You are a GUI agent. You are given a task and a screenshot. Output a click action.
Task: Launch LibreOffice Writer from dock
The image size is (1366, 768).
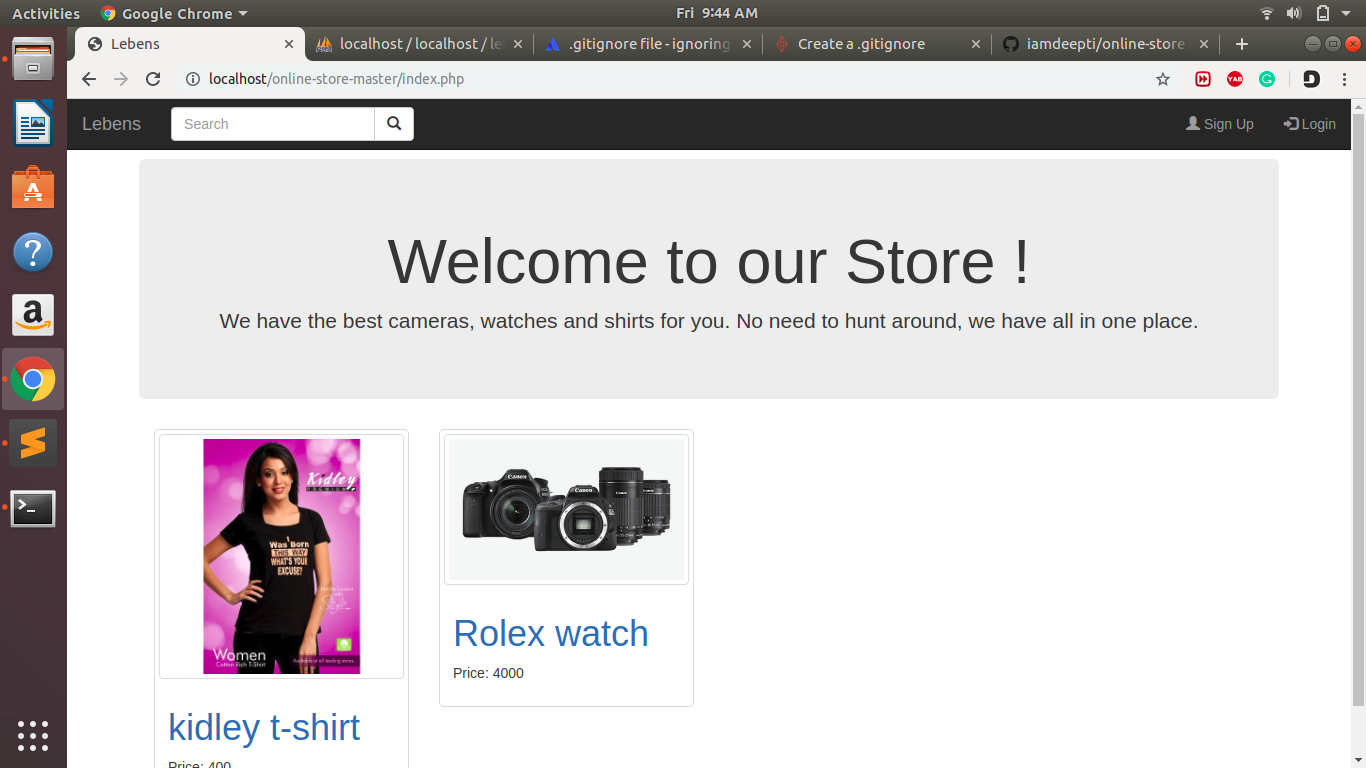pyautogui.click(x=33, y=124)
